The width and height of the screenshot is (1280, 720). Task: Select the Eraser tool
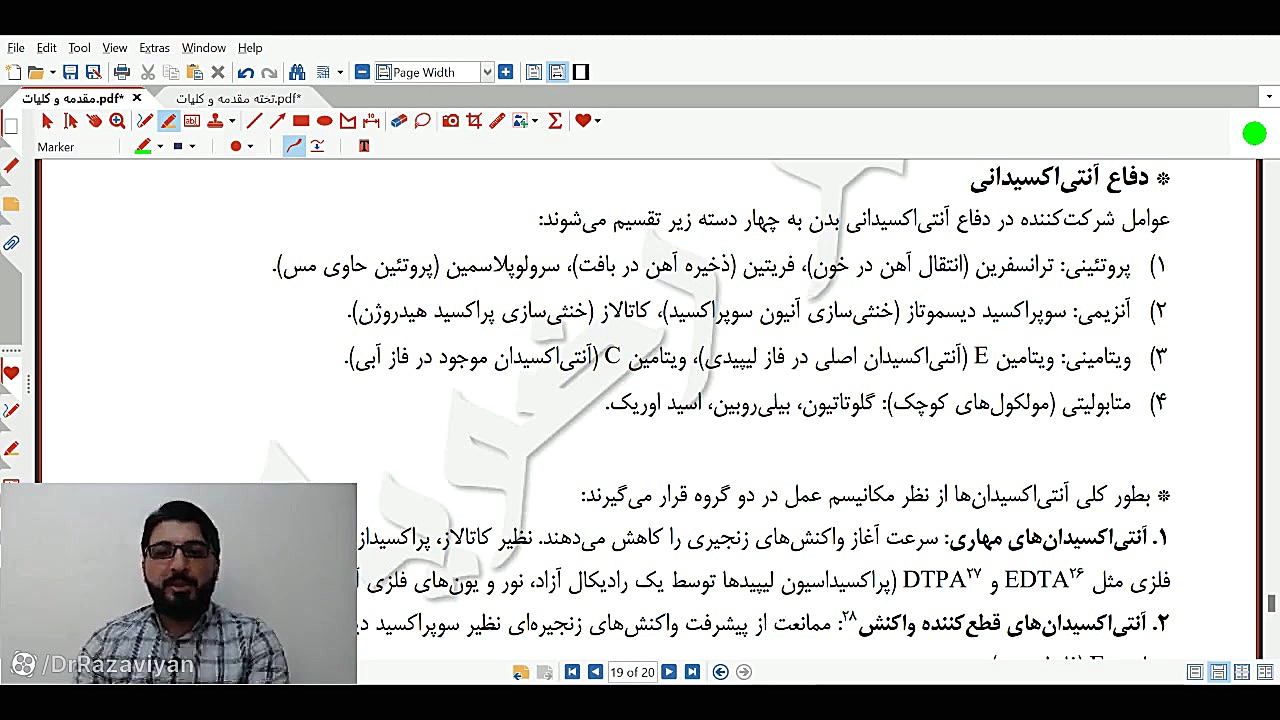[399, 121]
